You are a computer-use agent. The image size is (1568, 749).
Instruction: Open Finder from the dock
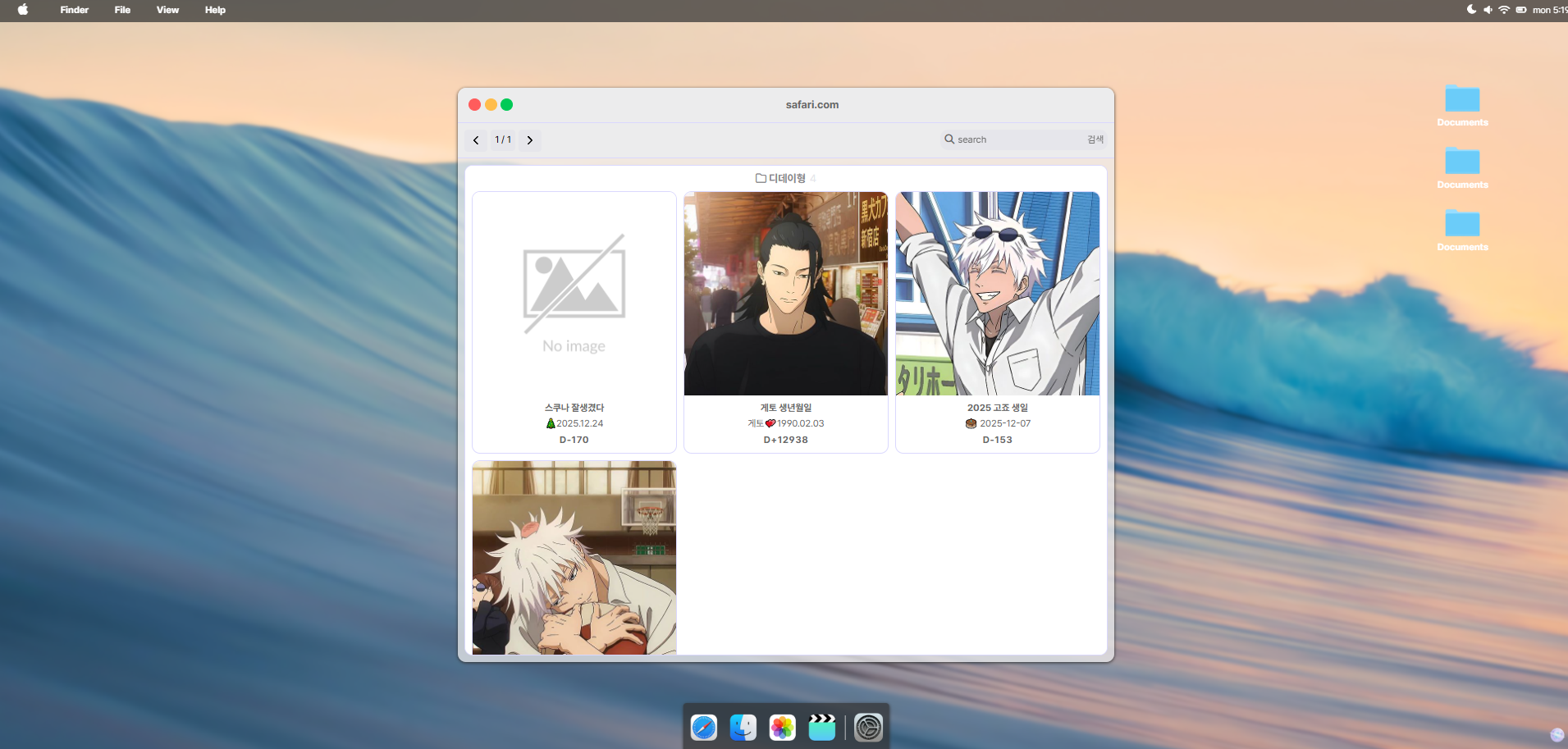pos(743,728)
